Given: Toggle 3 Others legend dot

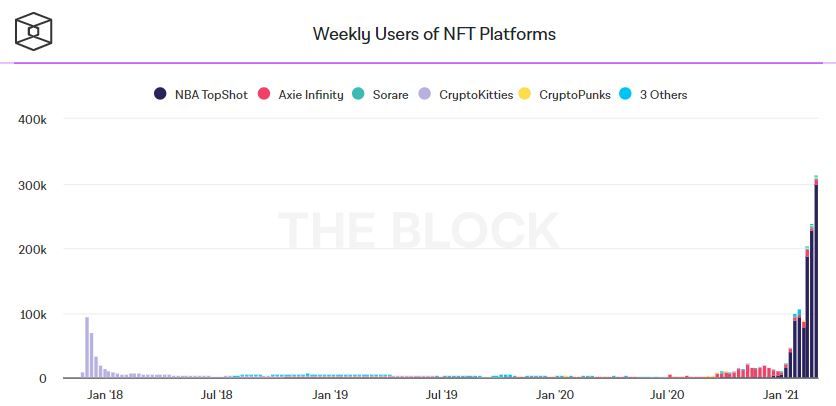Looking at the screenshot, I should point(627,95).
